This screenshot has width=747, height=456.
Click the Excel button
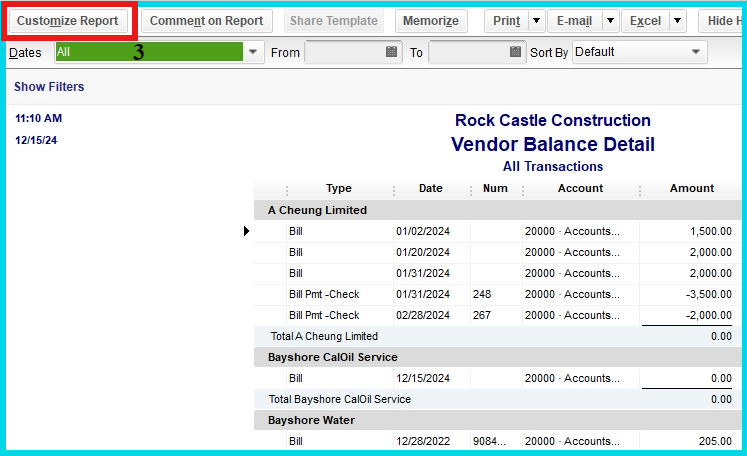pyautogui.click(x=645, y=21)
